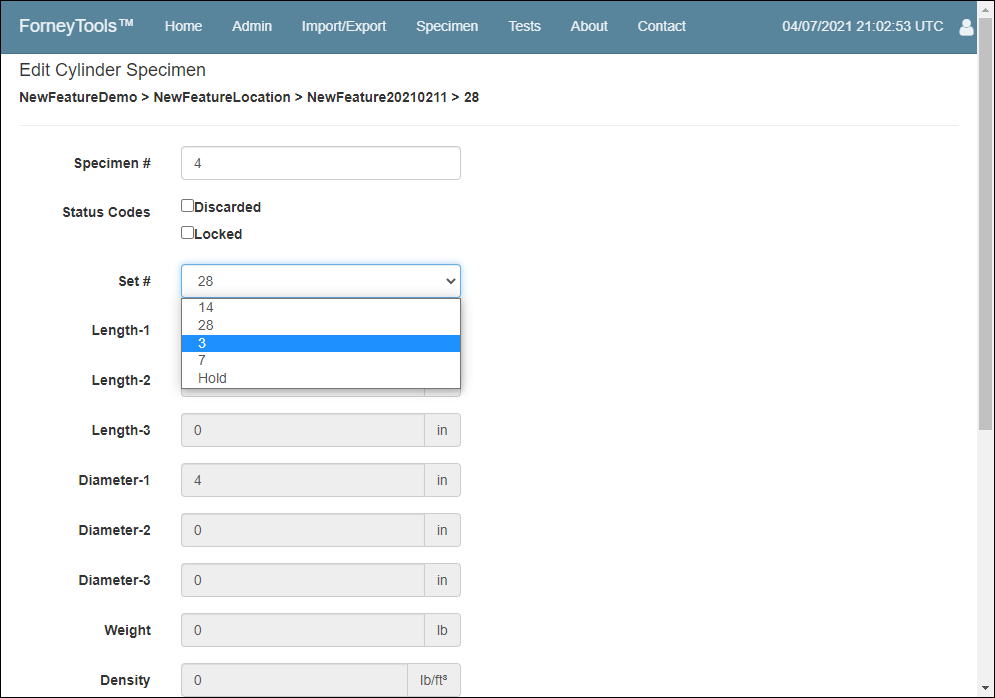
Task: Select option 14 in dropdown list
Action: click(x=320, y=308)
